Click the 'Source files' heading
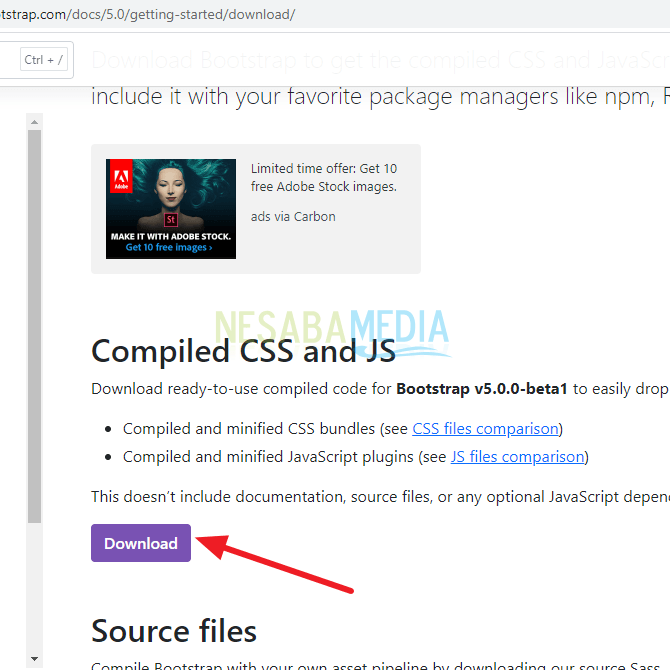This screenshot has height=670, width=670. 174,631
